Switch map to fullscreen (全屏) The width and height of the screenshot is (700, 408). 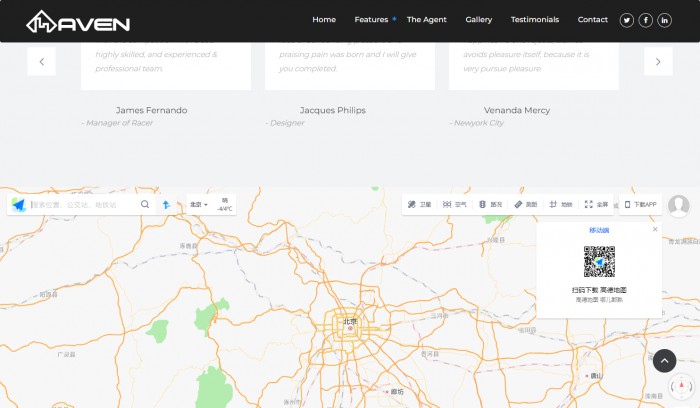click(596, 204)
